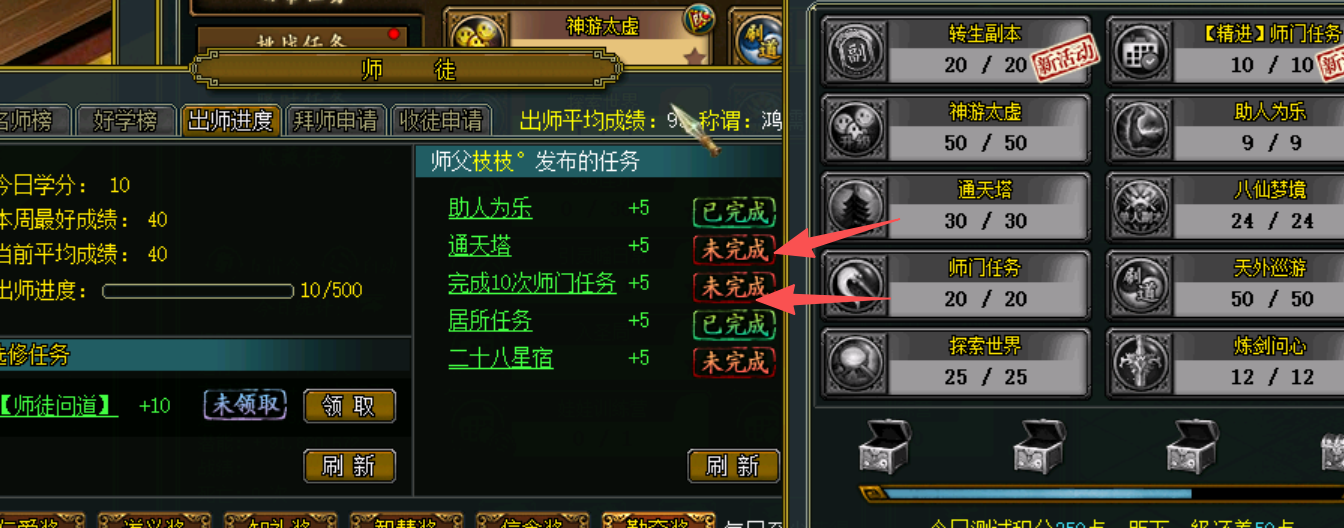Image resolution: width=1344 pixels, height=528 pixels.
Task: Click the 领取 button for 师徒问道
Action: click(349, 406)
